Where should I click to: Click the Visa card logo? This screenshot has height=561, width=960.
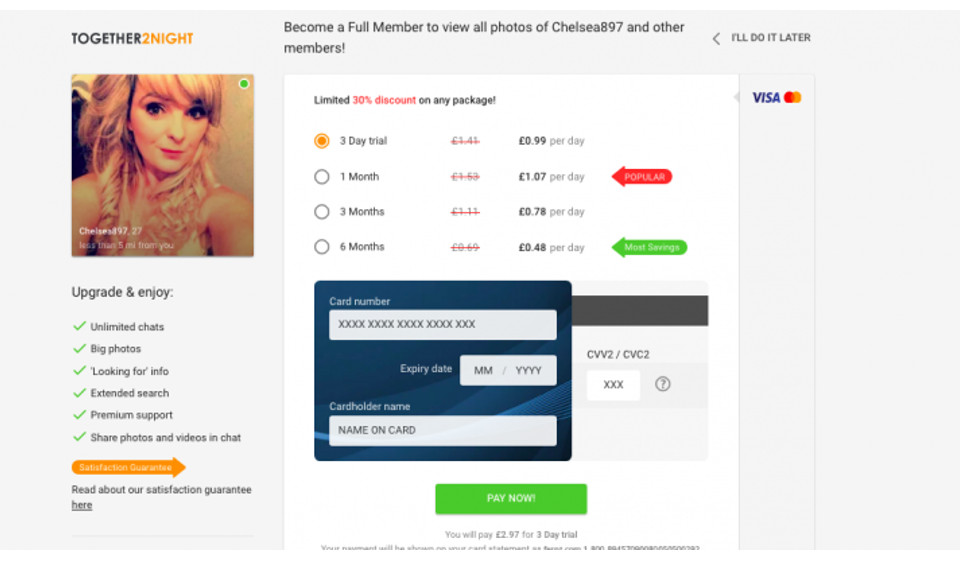click(766, 97)
